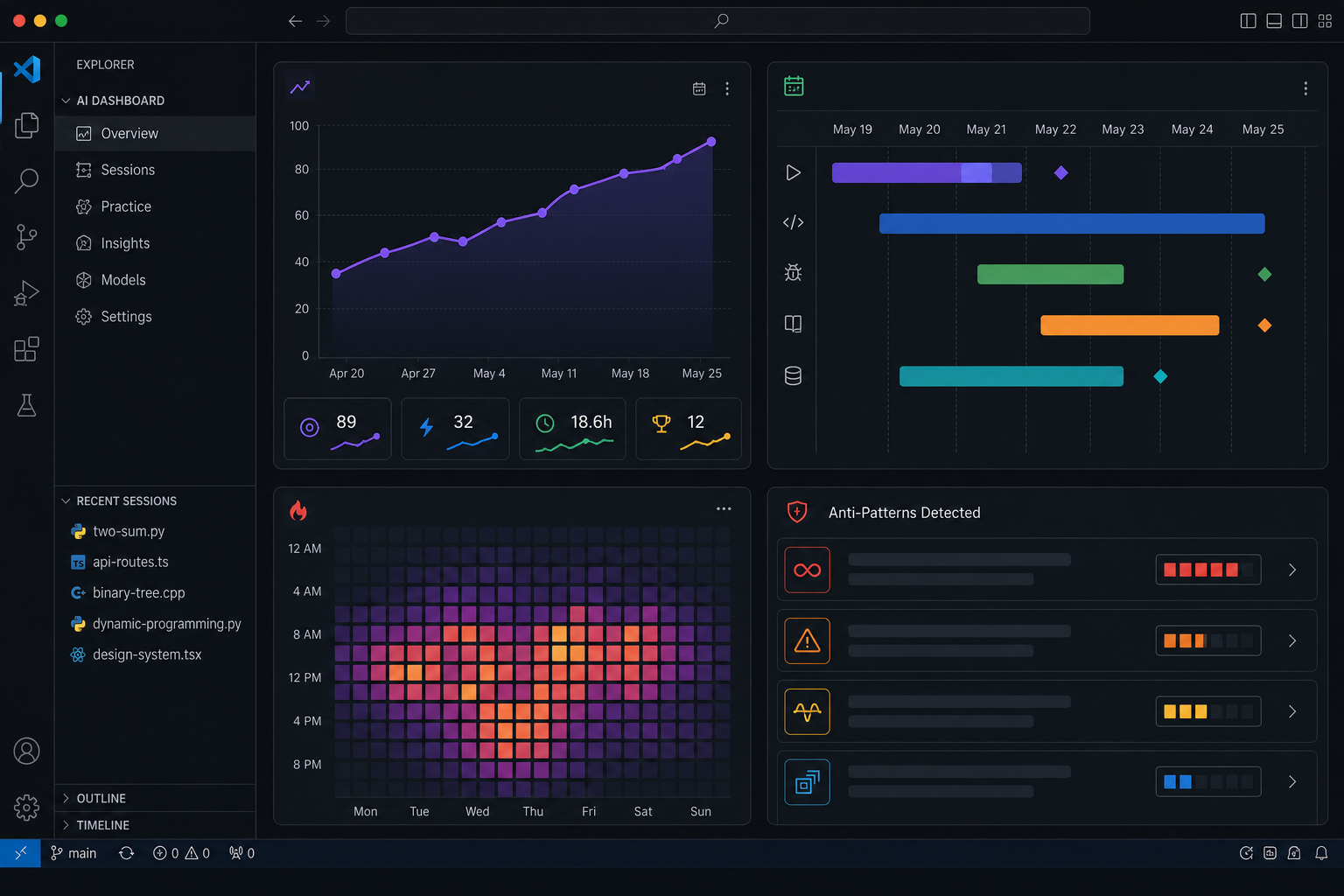Click the shield icon beside Anti-Patterns Detected
Screen dimensions: 1344x896
coord(797,512)
